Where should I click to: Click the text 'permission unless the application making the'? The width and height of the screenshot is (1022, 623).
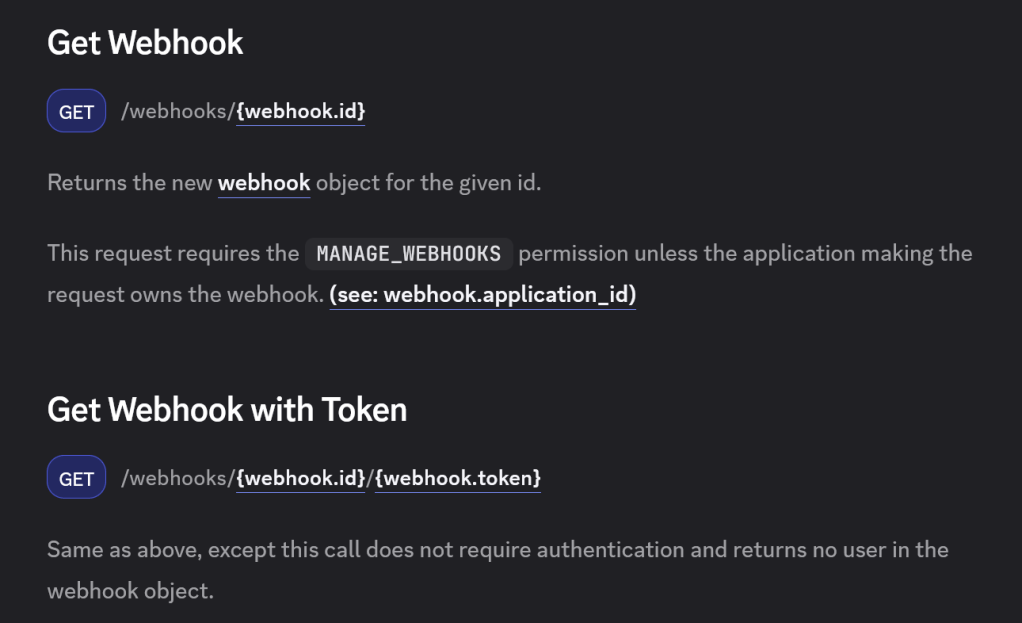click(745, 253)
